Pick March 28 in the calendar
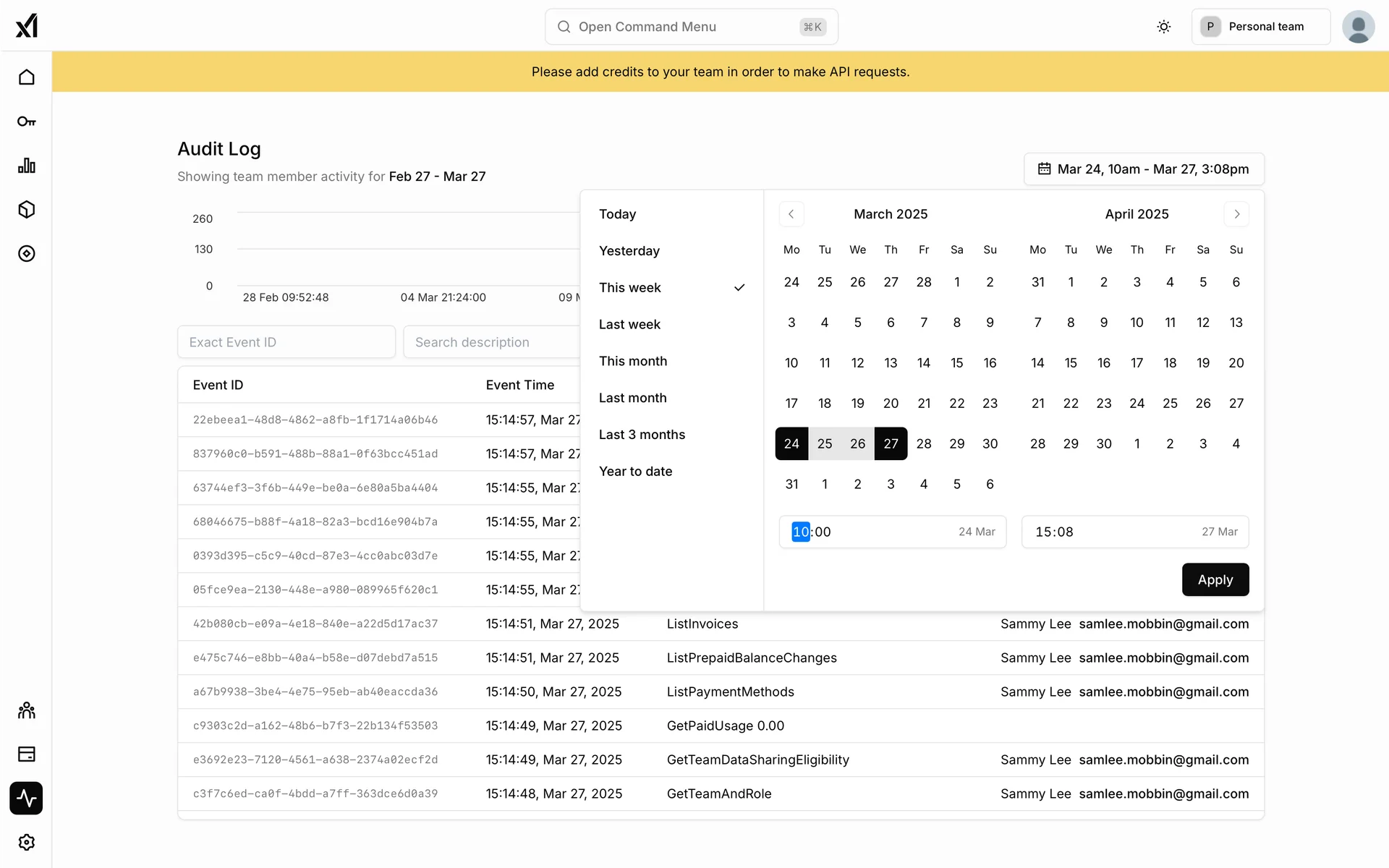Screen dimensions: 1389x868 pyautogui.click(x=923, y=444)
